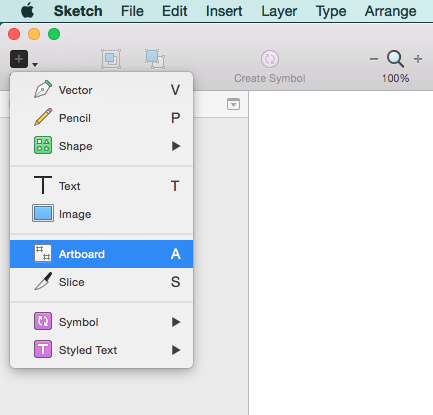Expand the Symbol submenu arrow
433x415 pixels.
click(176, 322)
